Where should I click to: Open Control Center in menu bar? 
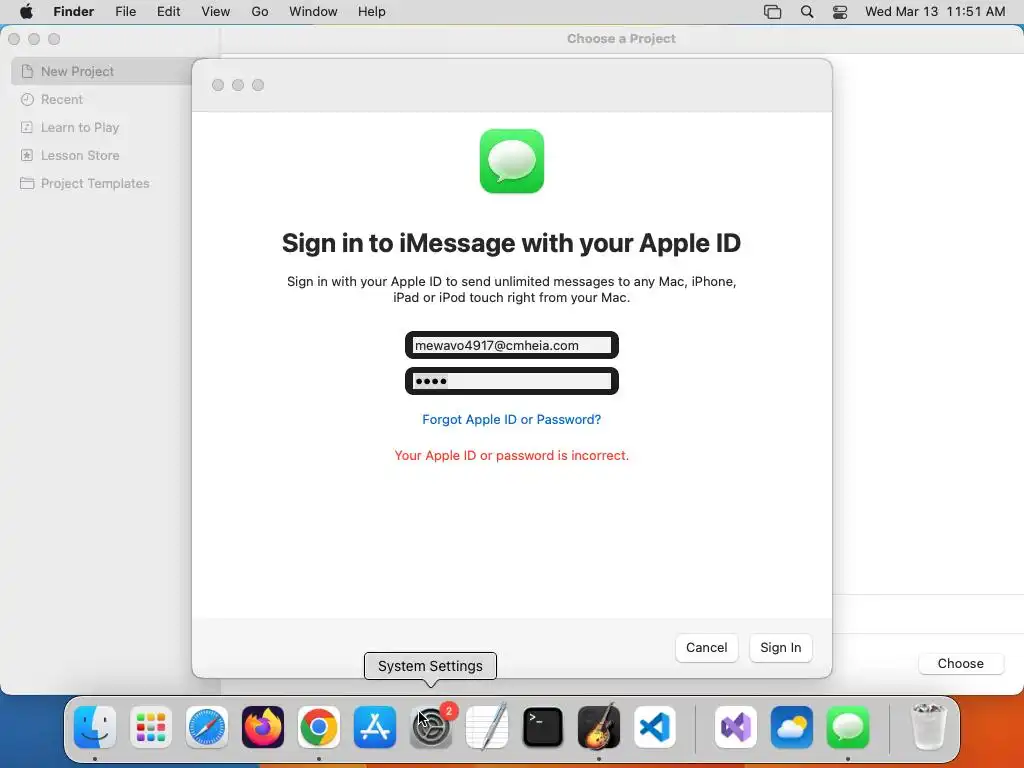840,12
